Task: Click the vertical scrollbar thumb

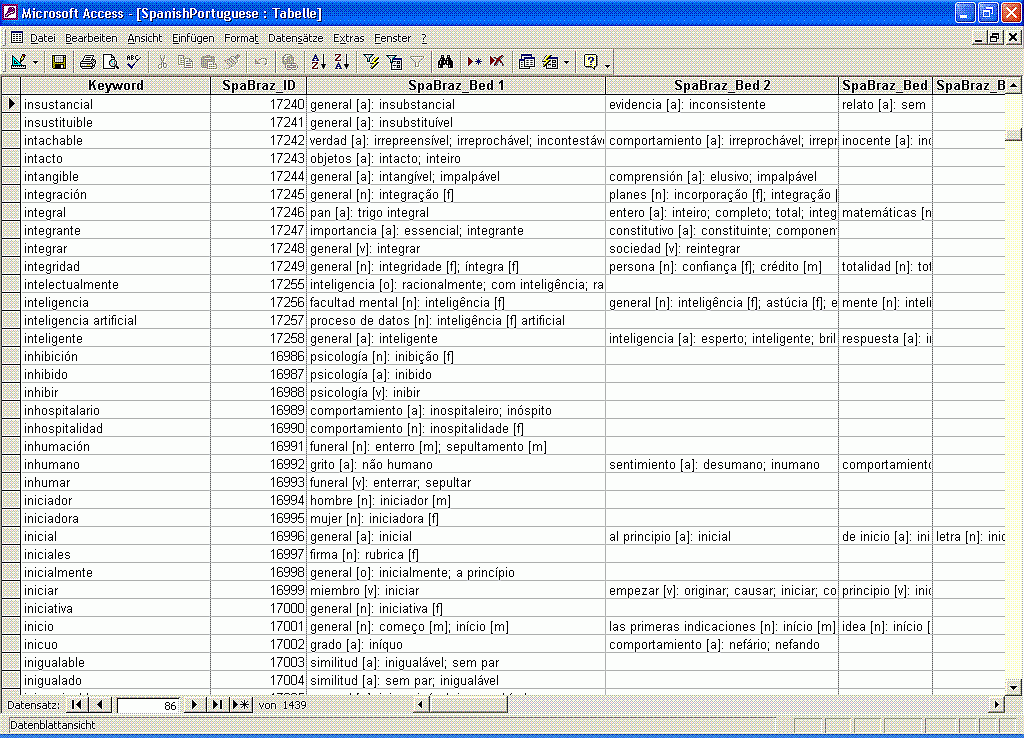Action: pyautogui.click(x=1014, y=135)
